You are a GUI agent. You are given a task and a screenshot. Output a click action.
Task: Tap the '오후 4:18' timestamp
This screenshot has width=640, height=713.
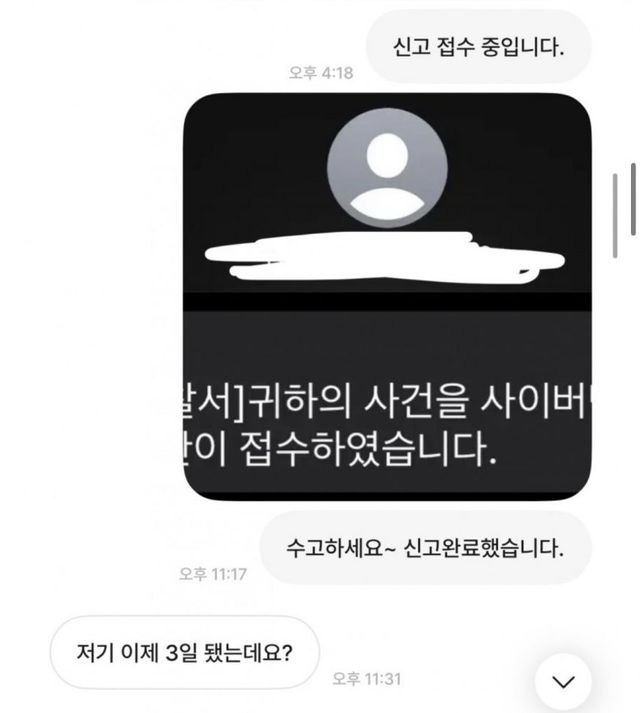point(321,73)
